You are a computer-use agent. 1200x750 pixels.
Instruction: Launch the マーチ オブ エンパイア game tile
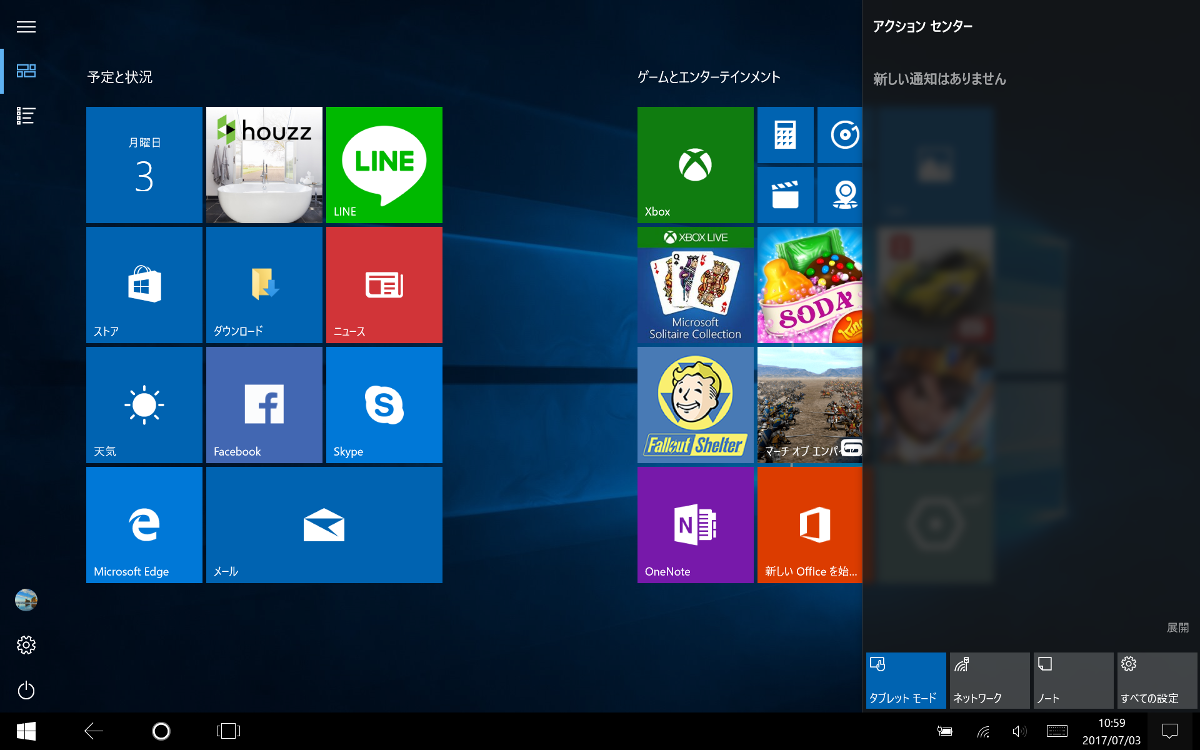click(810, 405)
